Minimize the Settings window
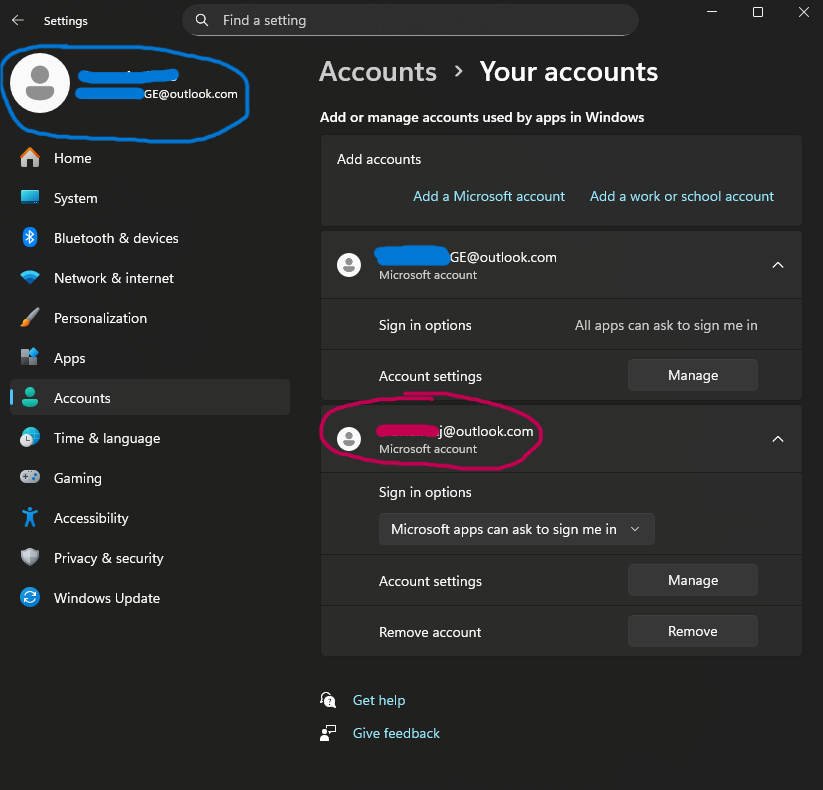This screenshot has height=790, width=823. point(712,12)
